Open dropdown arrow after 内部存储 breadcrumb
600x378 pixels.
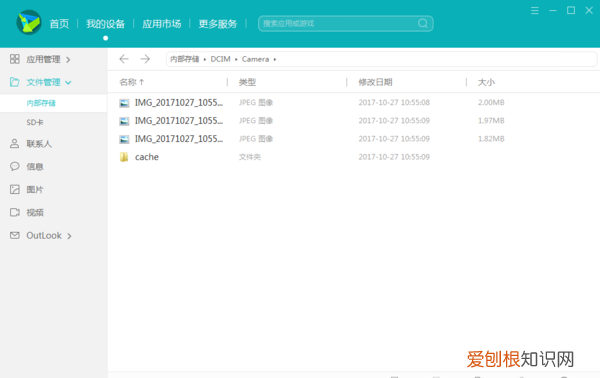point(205,59)
